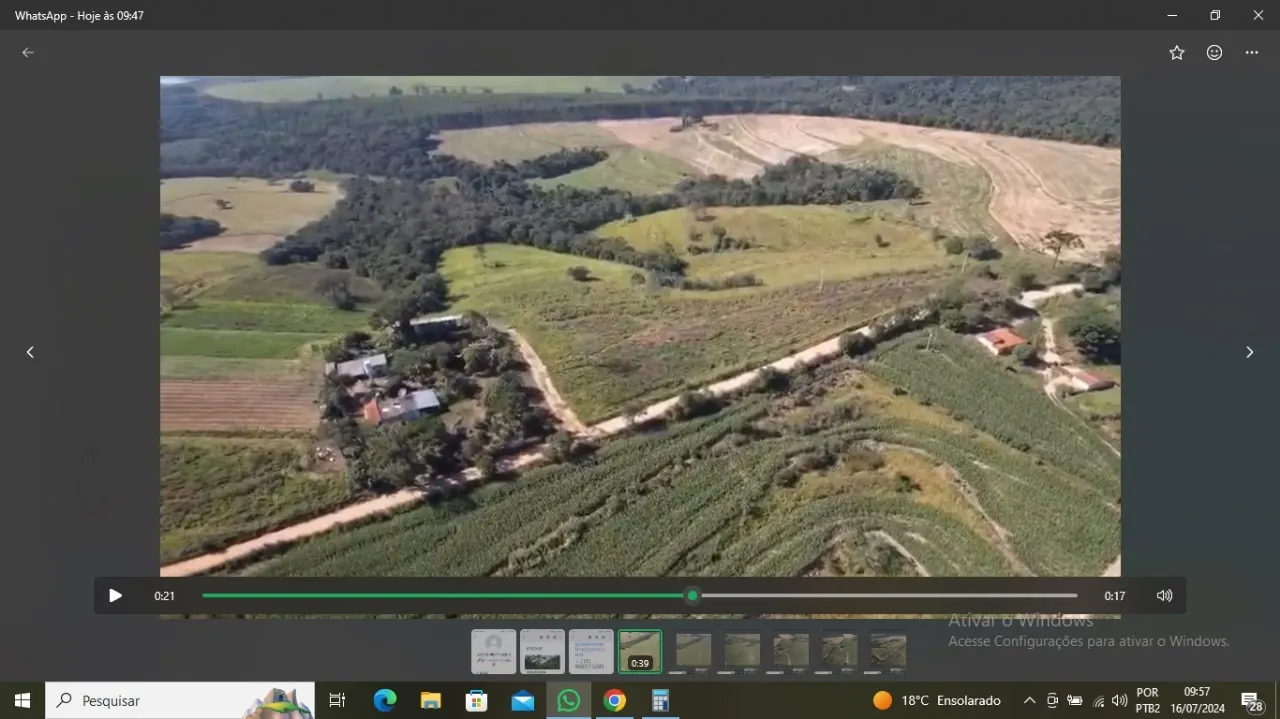Click the 0:21 elapsed time label
Viewport: 1280px width, 719px height.
pos(164,596)
